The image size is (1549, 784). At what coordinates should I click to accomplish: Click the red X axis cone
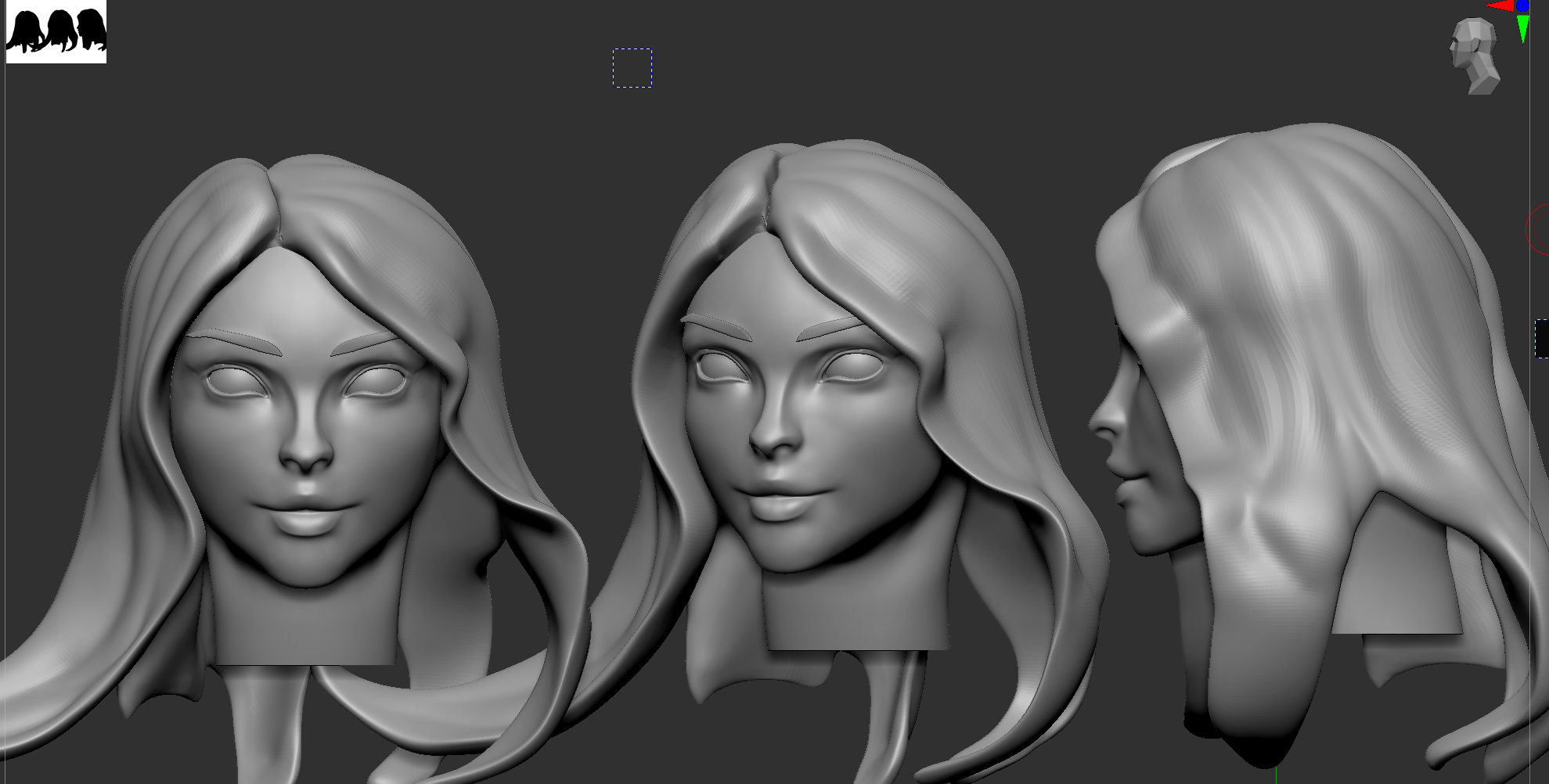tap(1500, 6)
